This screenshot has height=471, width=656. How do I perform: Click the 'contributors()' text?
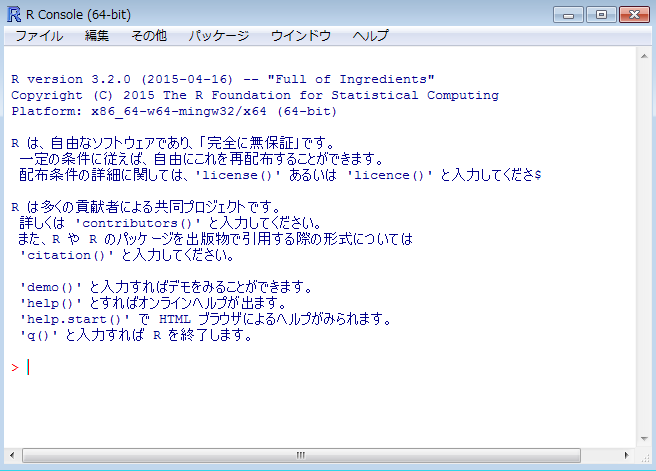coord(138,223)
